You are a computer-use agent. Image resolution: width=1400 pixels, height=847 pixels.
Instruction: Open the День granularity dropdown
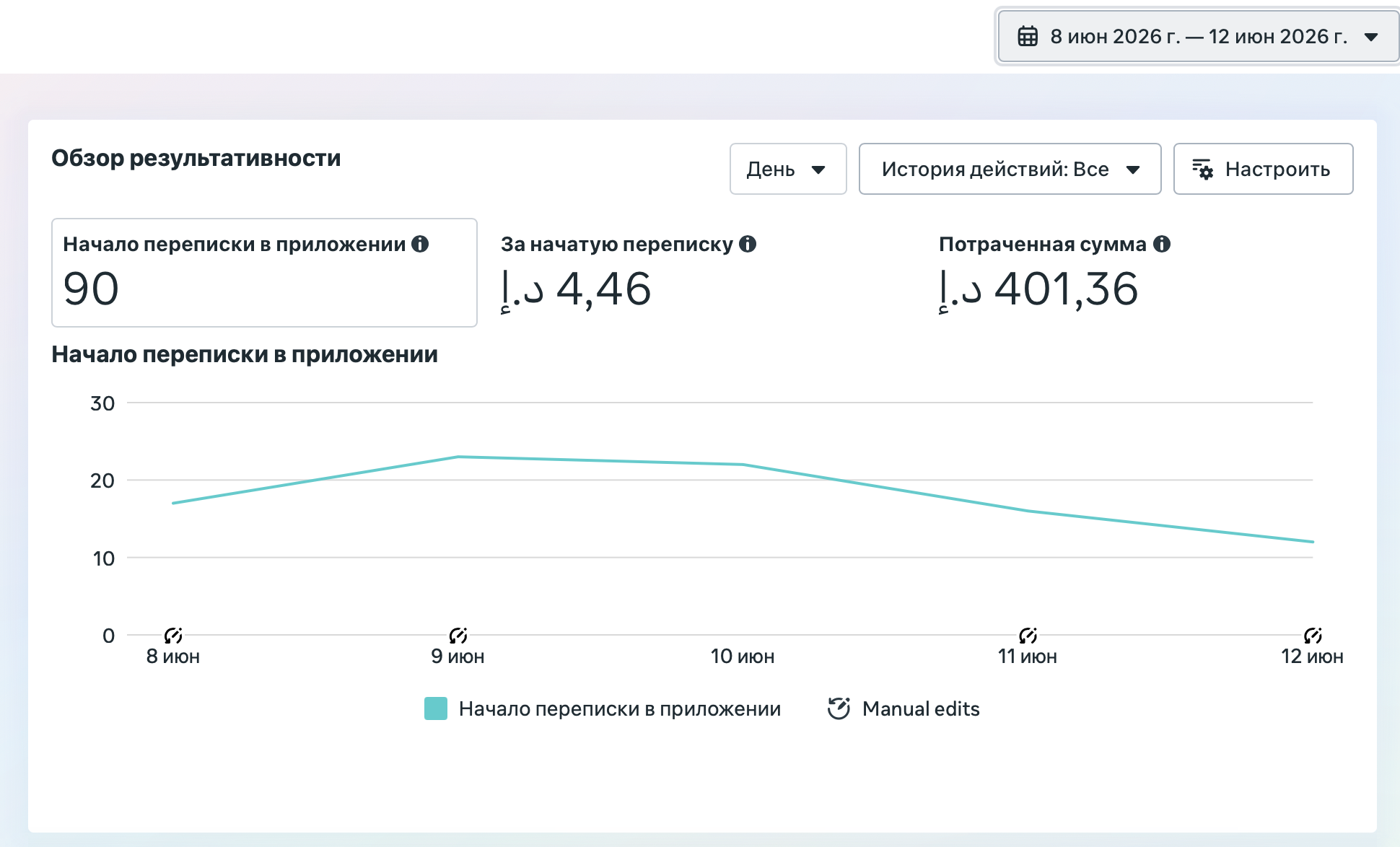click(x=787, y=169)
